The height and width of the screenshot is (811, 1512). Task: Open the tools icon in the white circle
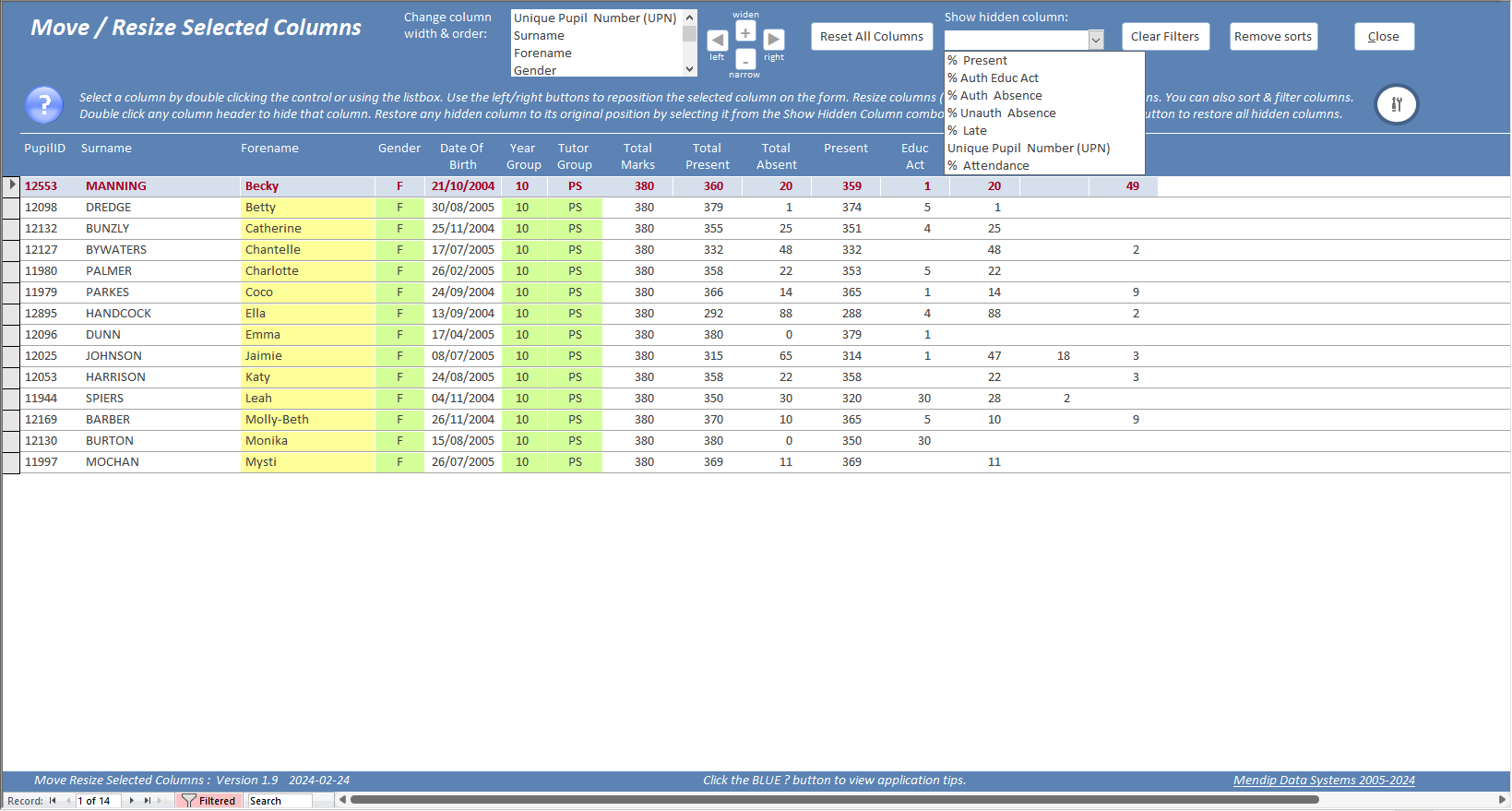click(x=1397, y=104)
